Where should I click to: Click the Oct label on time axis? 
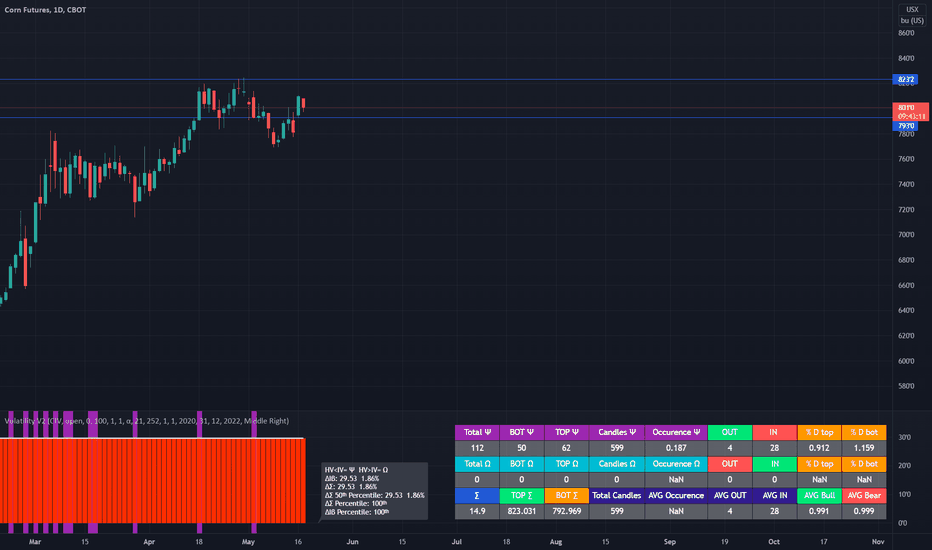point(774,542)
